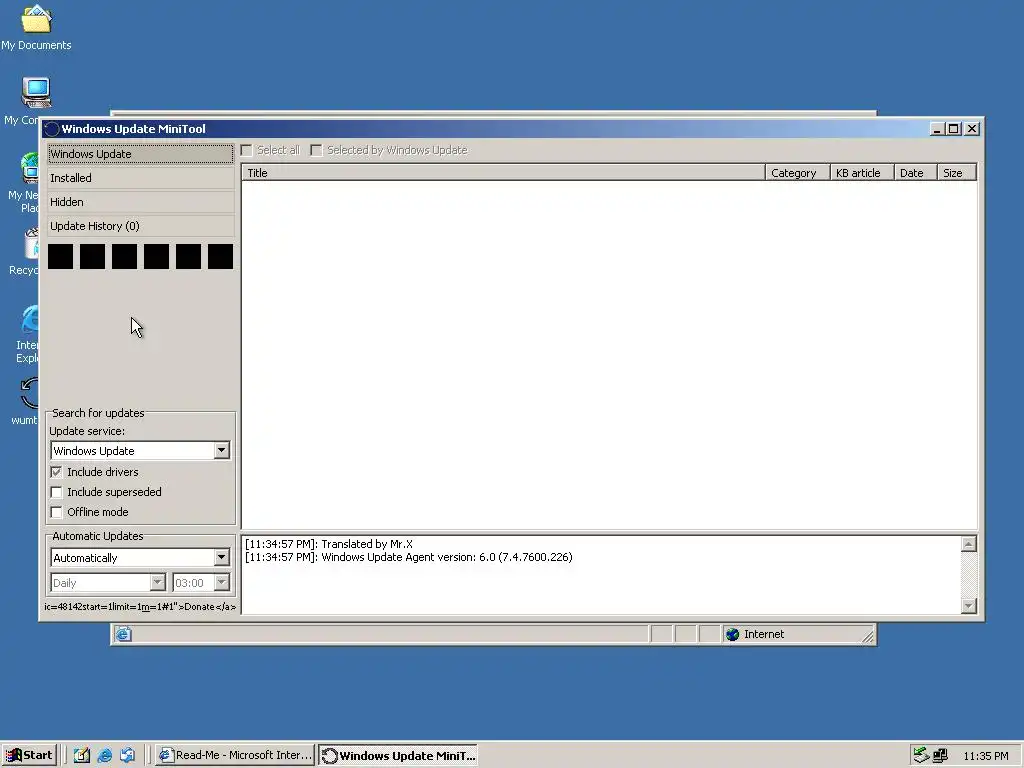The image size is (1024, 768).
Task: Open the Daily schedule dropdown
Action: (x=157, y=583)
